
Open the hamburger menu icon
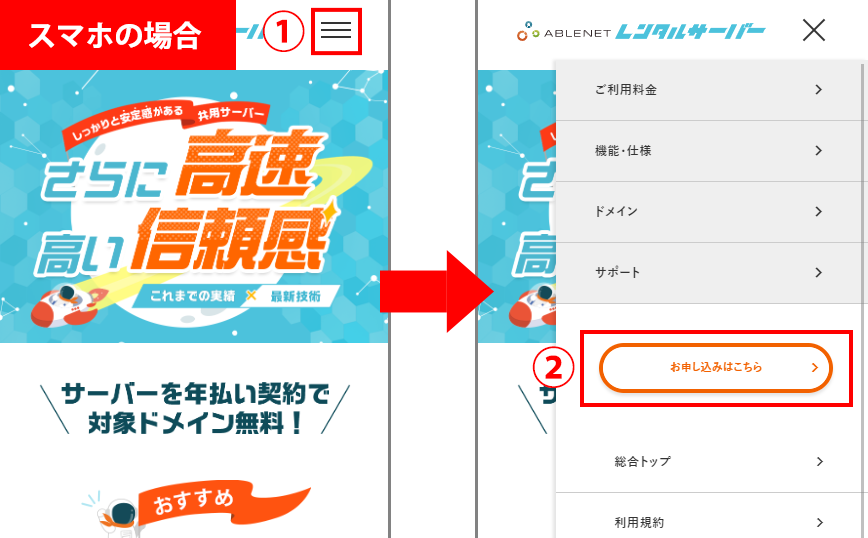point(336,30)
